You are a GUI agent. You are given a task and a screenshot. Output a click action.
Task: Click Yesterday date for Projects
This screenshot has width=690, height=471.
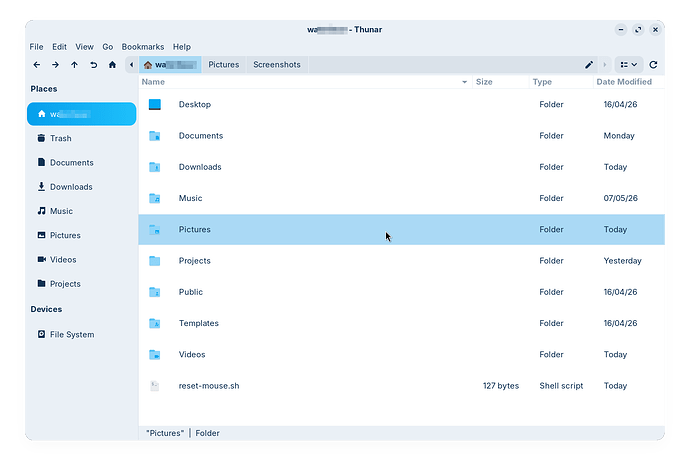622,261
